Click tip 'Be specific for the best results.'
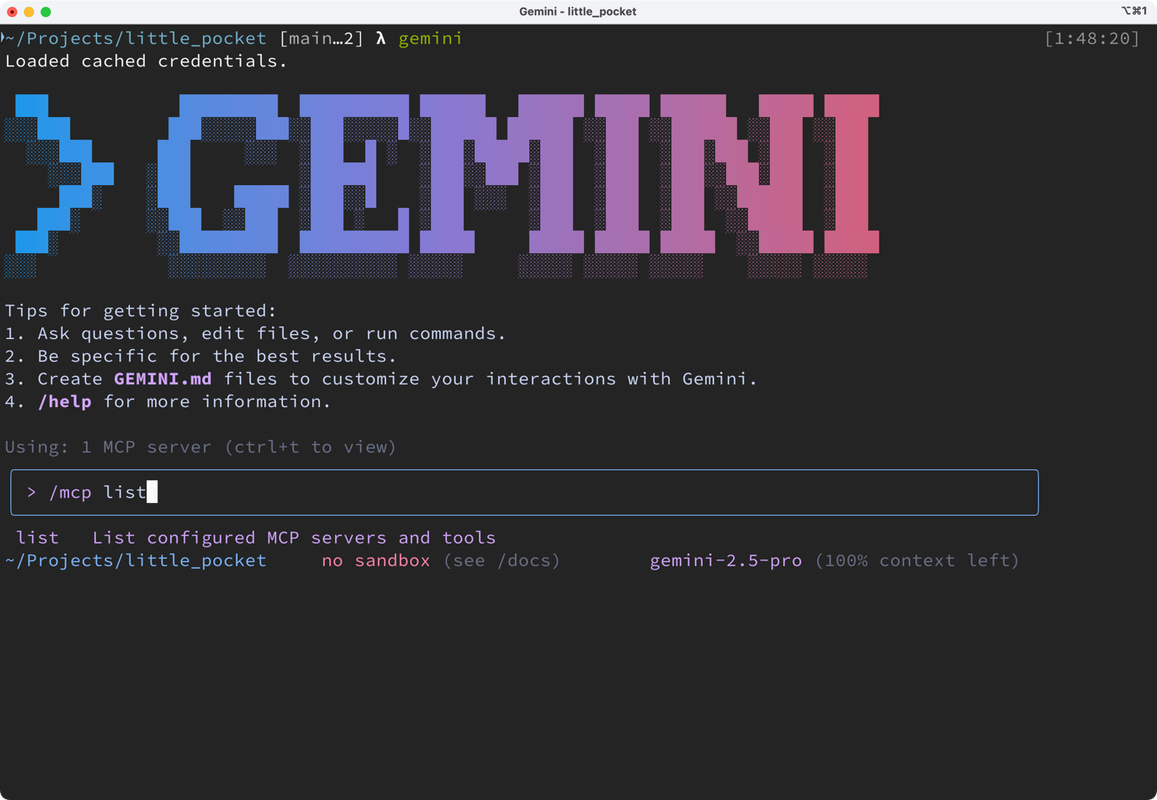 pos(217,356)
